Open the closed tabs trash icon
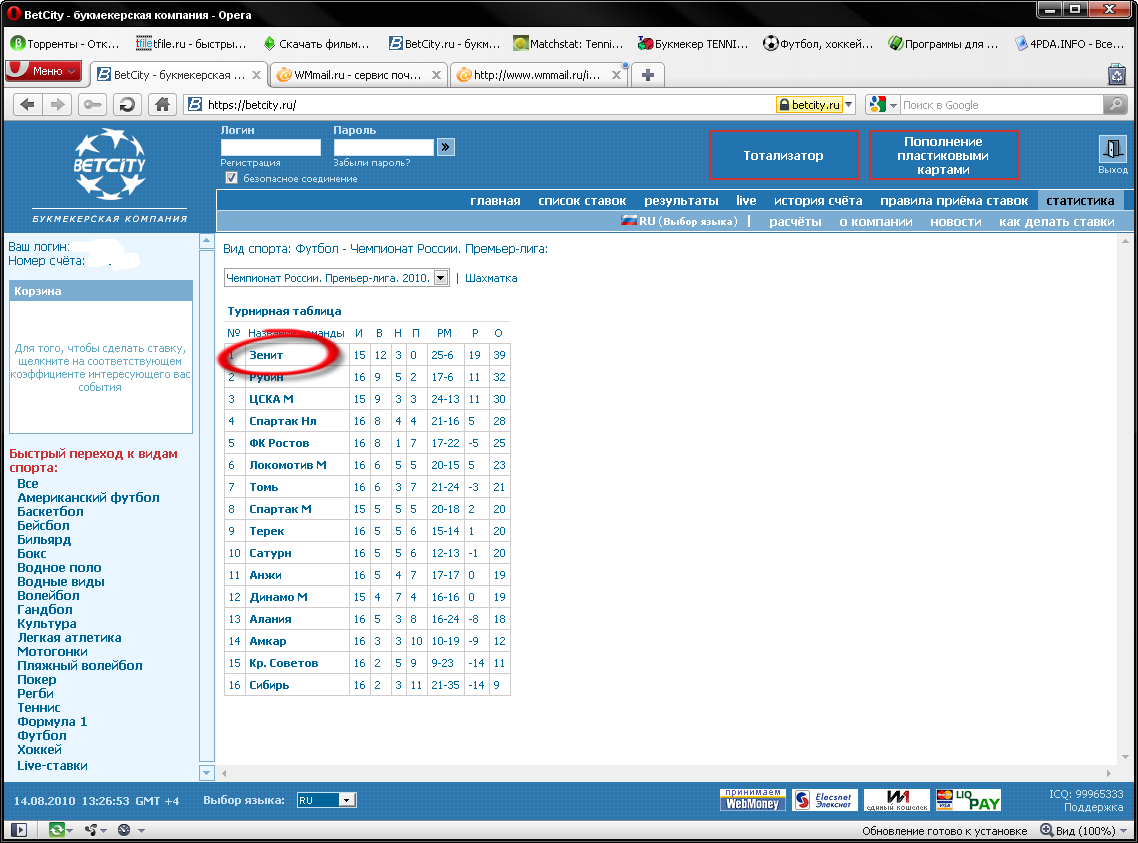Screen dimensions: 1138x843 coord(1116,74)
